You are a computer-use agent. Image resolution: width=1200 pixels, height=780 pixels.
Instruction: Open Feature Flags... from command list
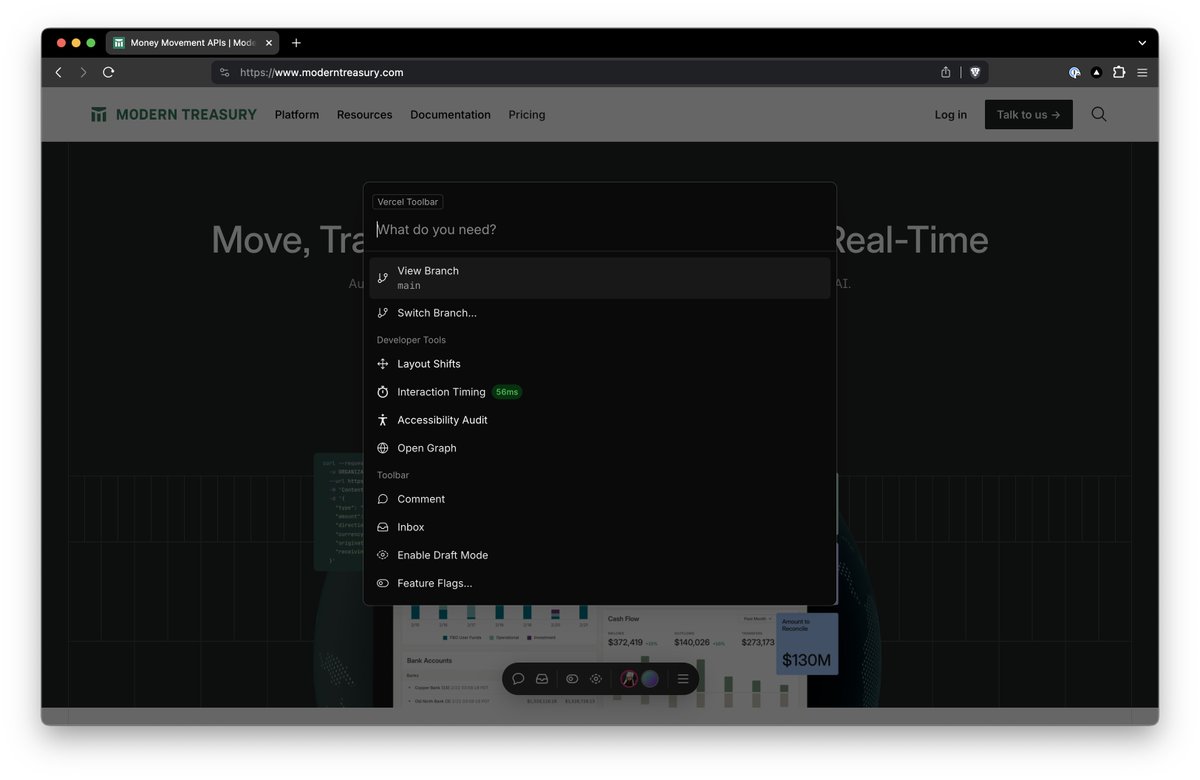[600, 583]
